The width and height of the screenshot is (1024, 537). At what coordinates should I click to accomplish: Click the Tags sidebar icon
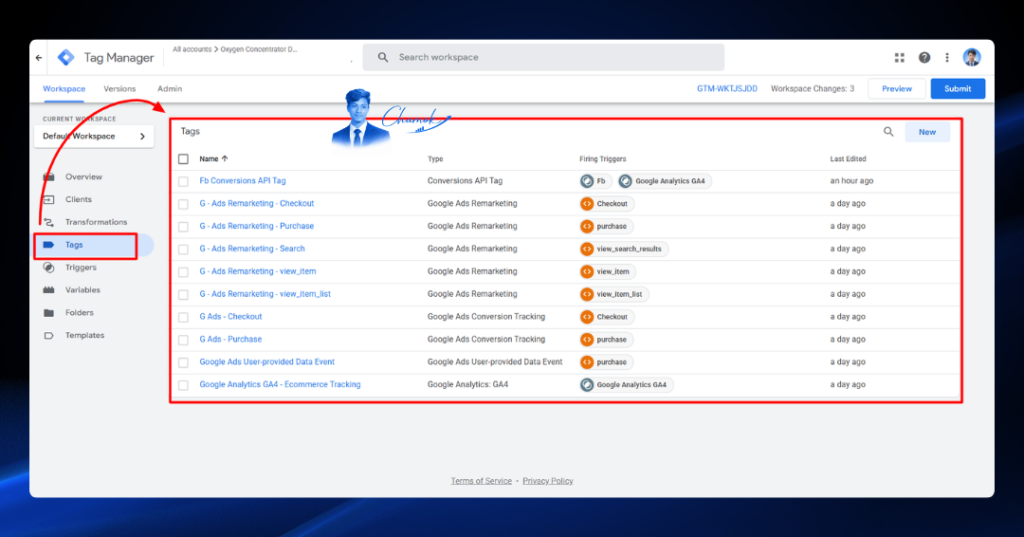click(49, 245)
